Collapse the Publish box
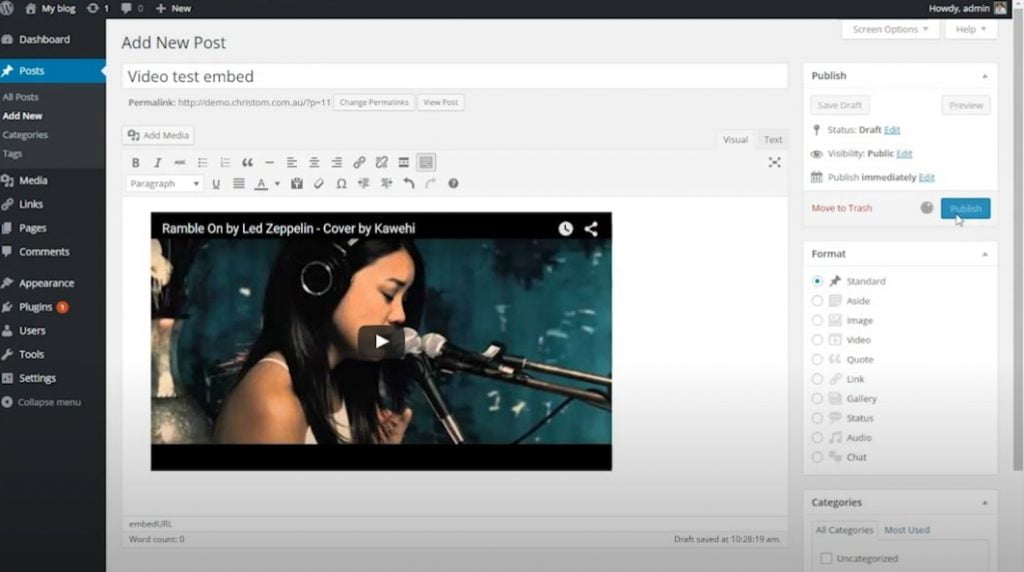Image resolution: width=1024 pixels, height=572 pixels. tap(985, 76)
